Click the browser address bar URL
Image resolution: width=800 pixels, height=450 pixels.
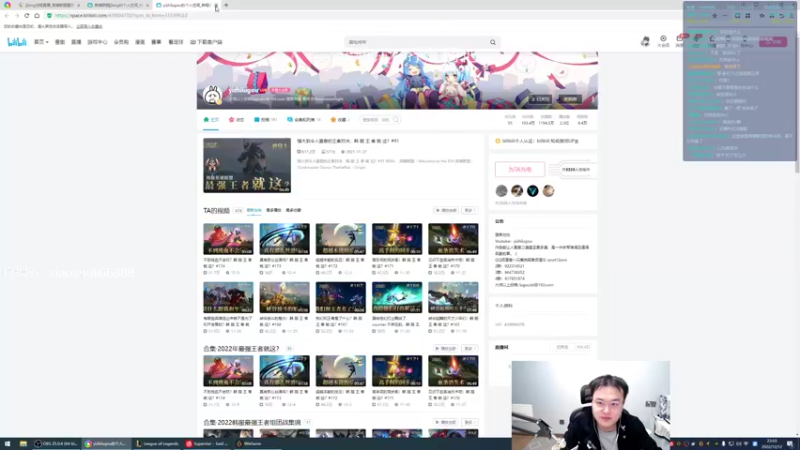(121, 16)
